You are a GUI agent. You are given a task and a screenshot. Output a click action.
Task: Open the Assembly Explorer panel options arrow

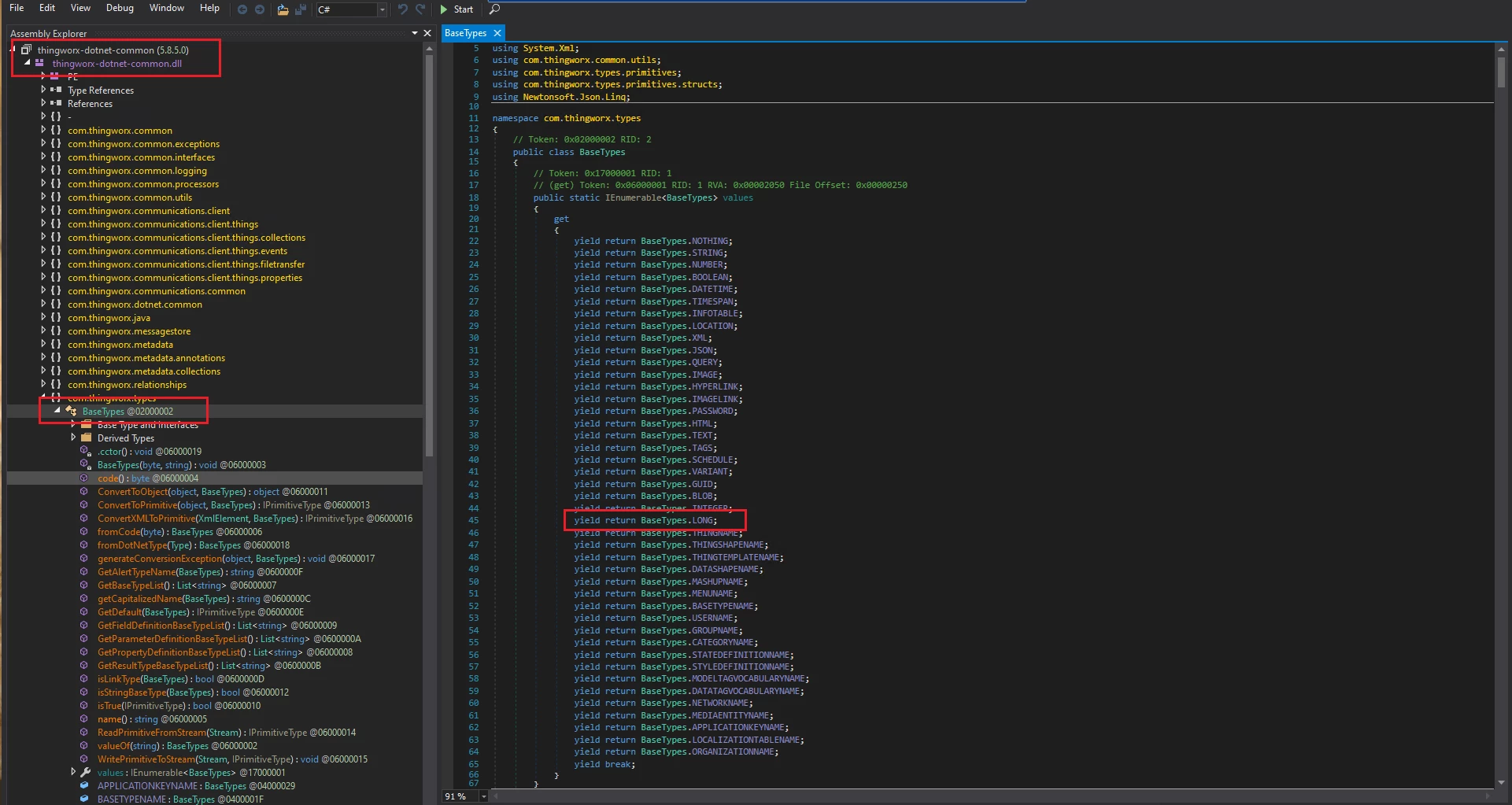coord(415,33)
